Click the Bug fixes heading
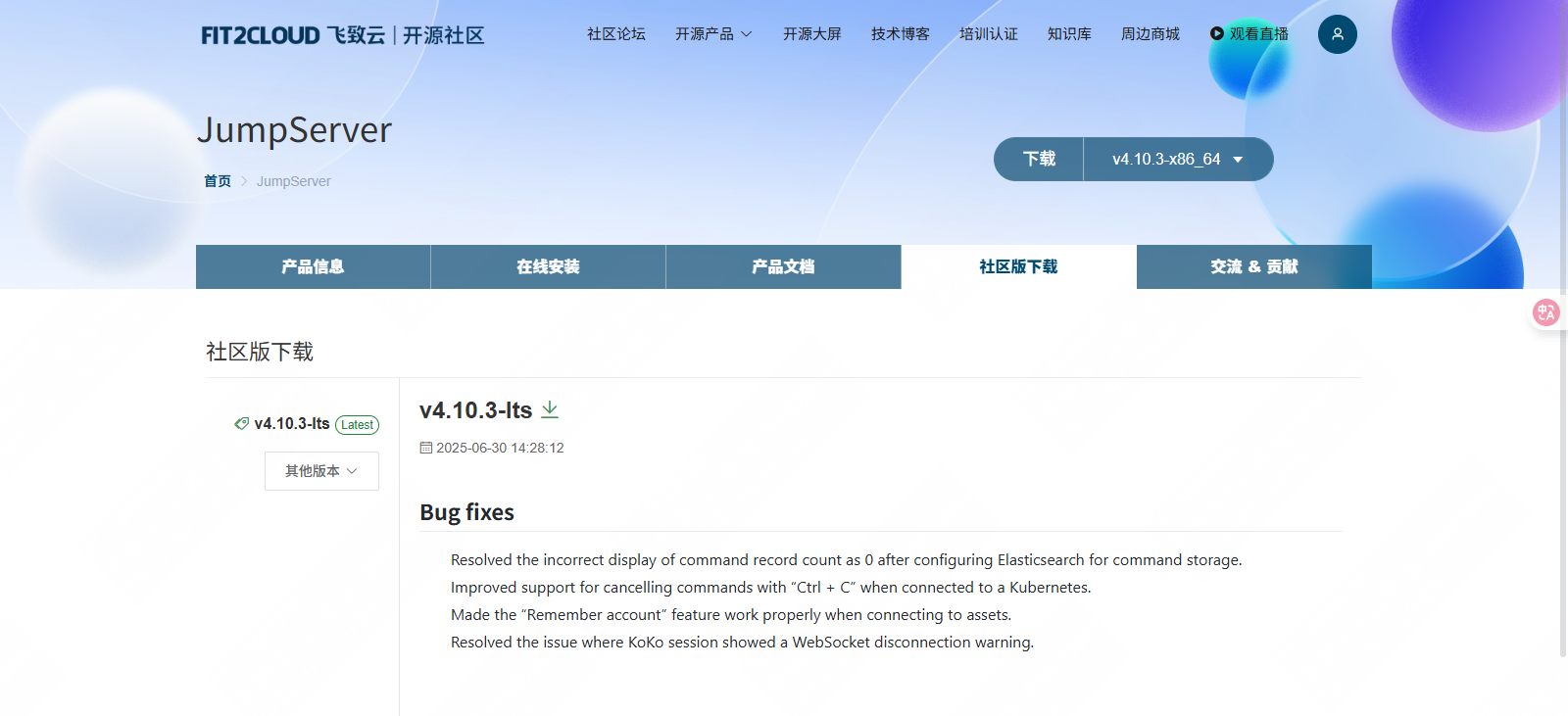The height and width of the screenshot is (716, 1568). point(466,512)
